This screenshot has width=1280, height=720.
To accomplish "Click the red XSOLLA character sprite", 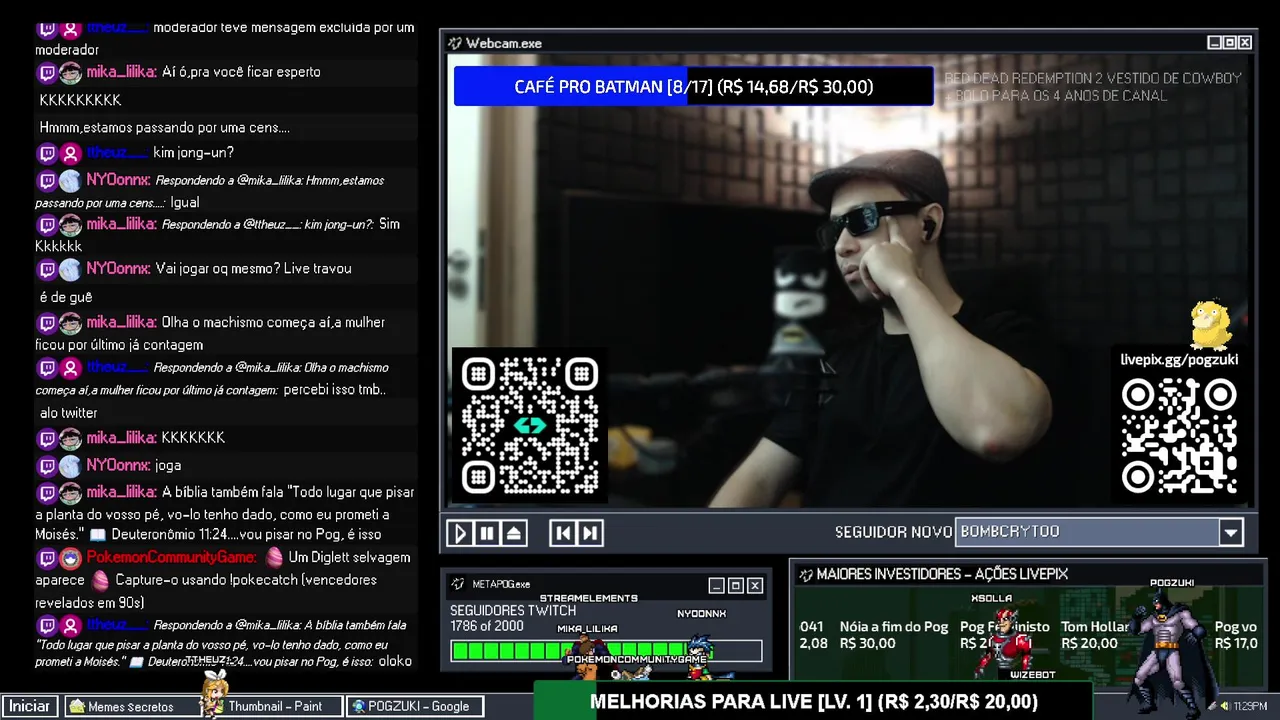I will [1003, 642].
